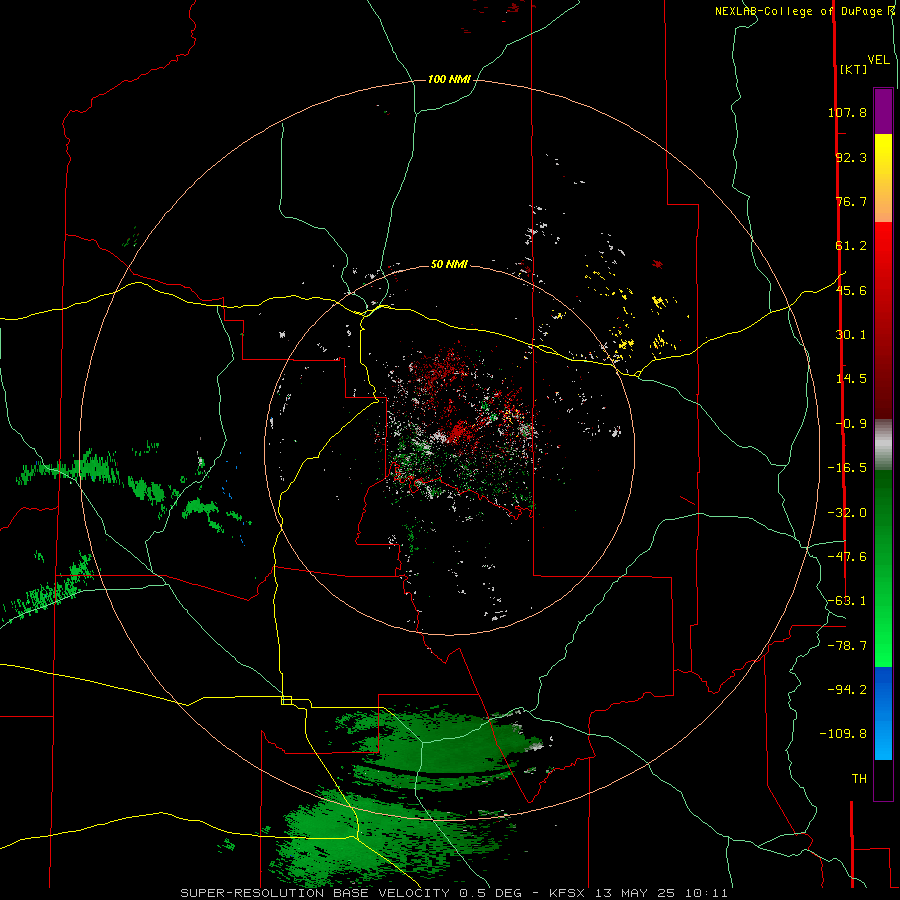The width and height of the screenshot is (900, 900).
Task: Click the green segment of velocity color bar
Action: 883,568
